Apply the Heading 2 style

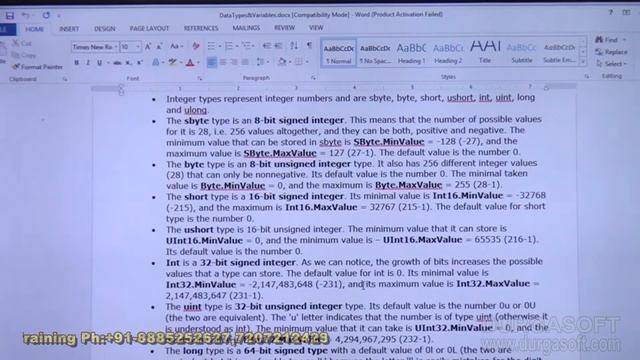point(448,53)
